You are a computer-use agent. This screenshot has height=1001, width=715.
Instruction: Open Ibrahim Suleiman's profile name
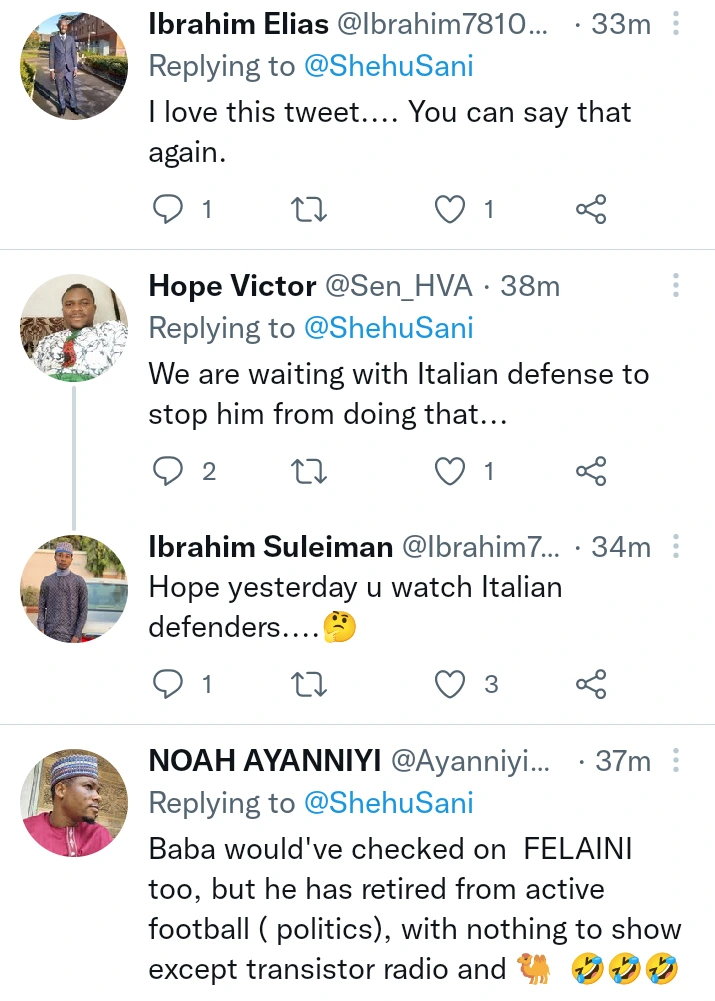[270, 547]
